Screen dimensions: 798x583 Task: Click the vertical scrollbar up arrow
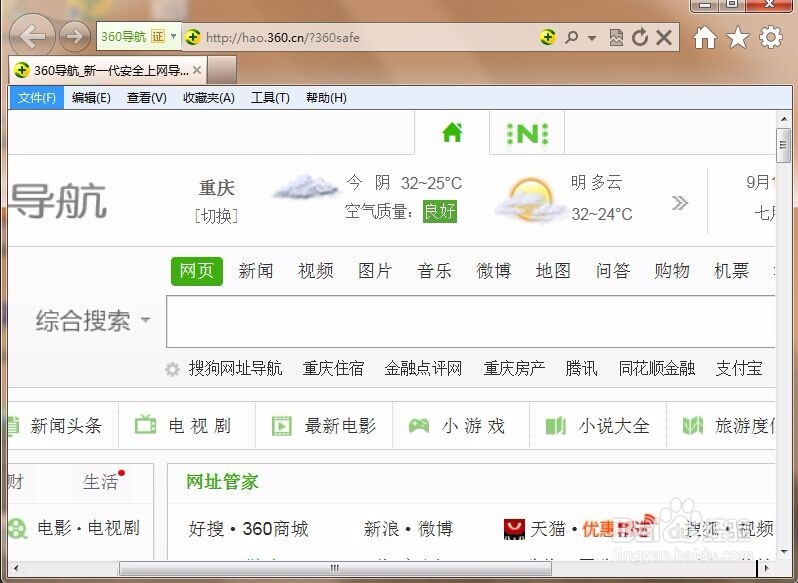pos(784,119)
